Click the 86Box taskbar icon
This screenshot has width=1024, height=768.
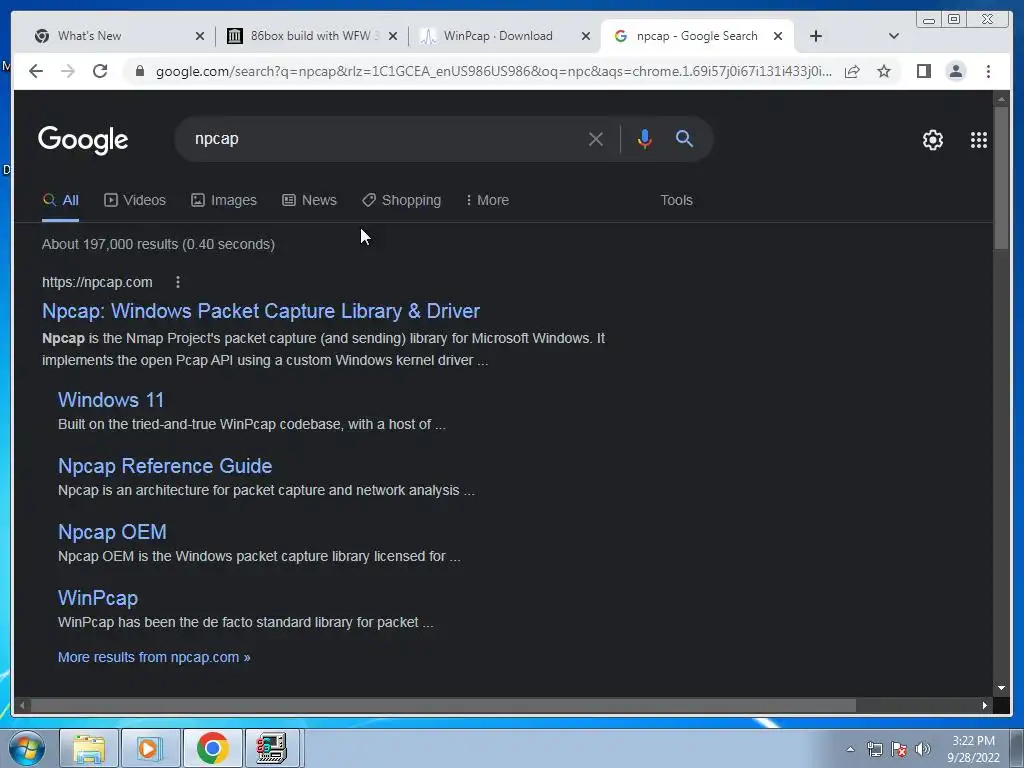pyautogui.click(x=272, y=748)
